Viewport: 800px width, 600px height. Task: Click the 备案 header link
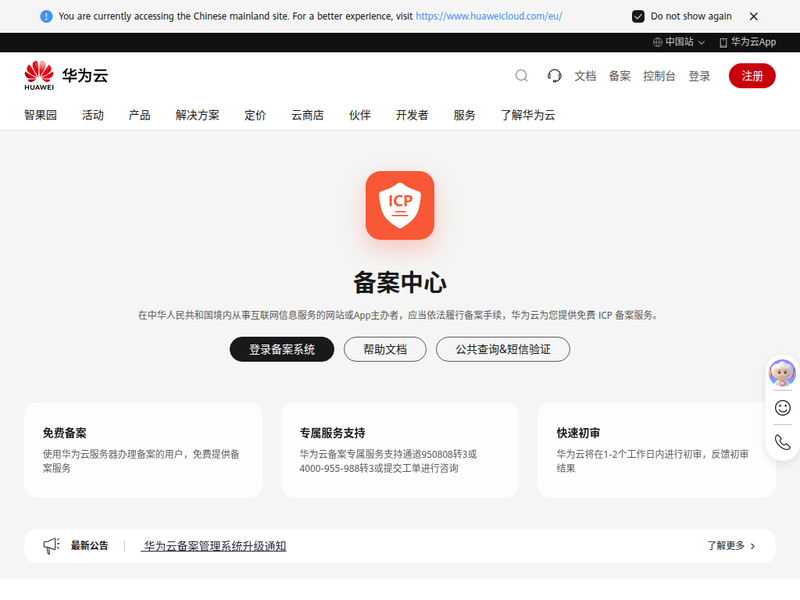619,76
